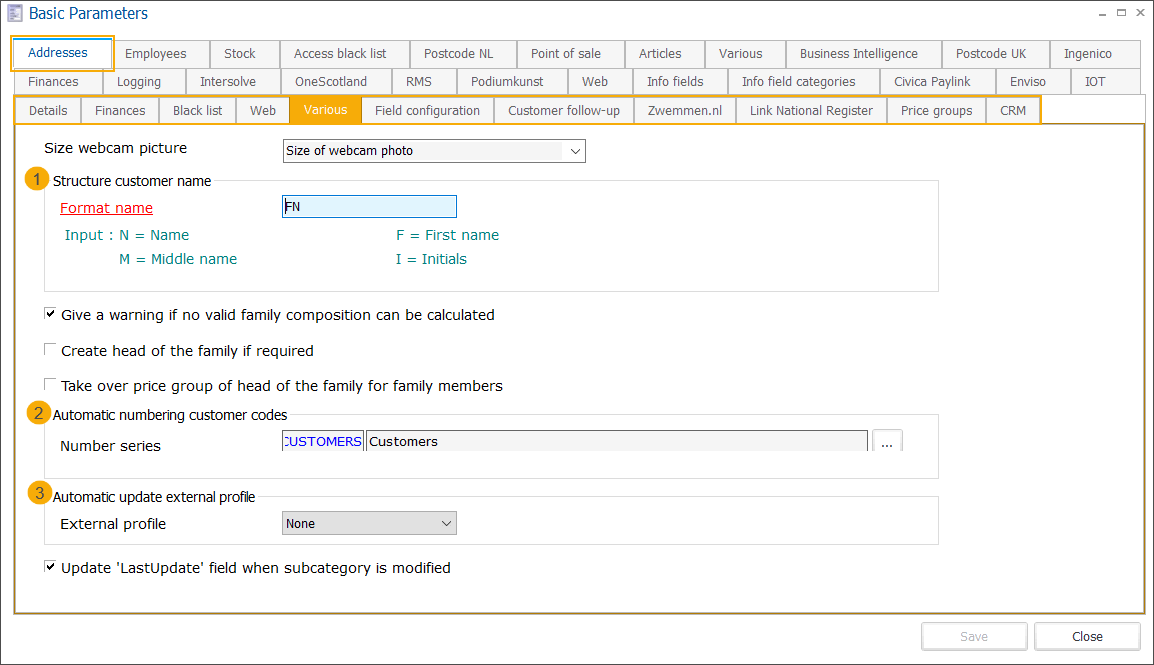Check 'Take over price group of head of family'
The height and width of the screenshot is (665, 1154).
[50, 385]
